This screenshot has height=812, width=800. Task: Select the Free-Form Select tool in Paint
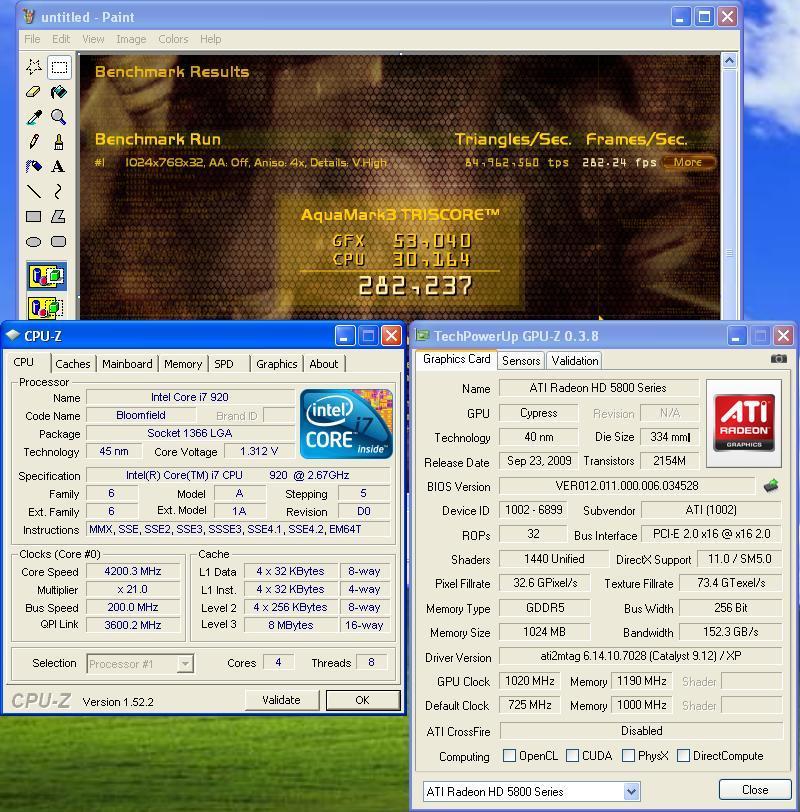pos(34,67)
